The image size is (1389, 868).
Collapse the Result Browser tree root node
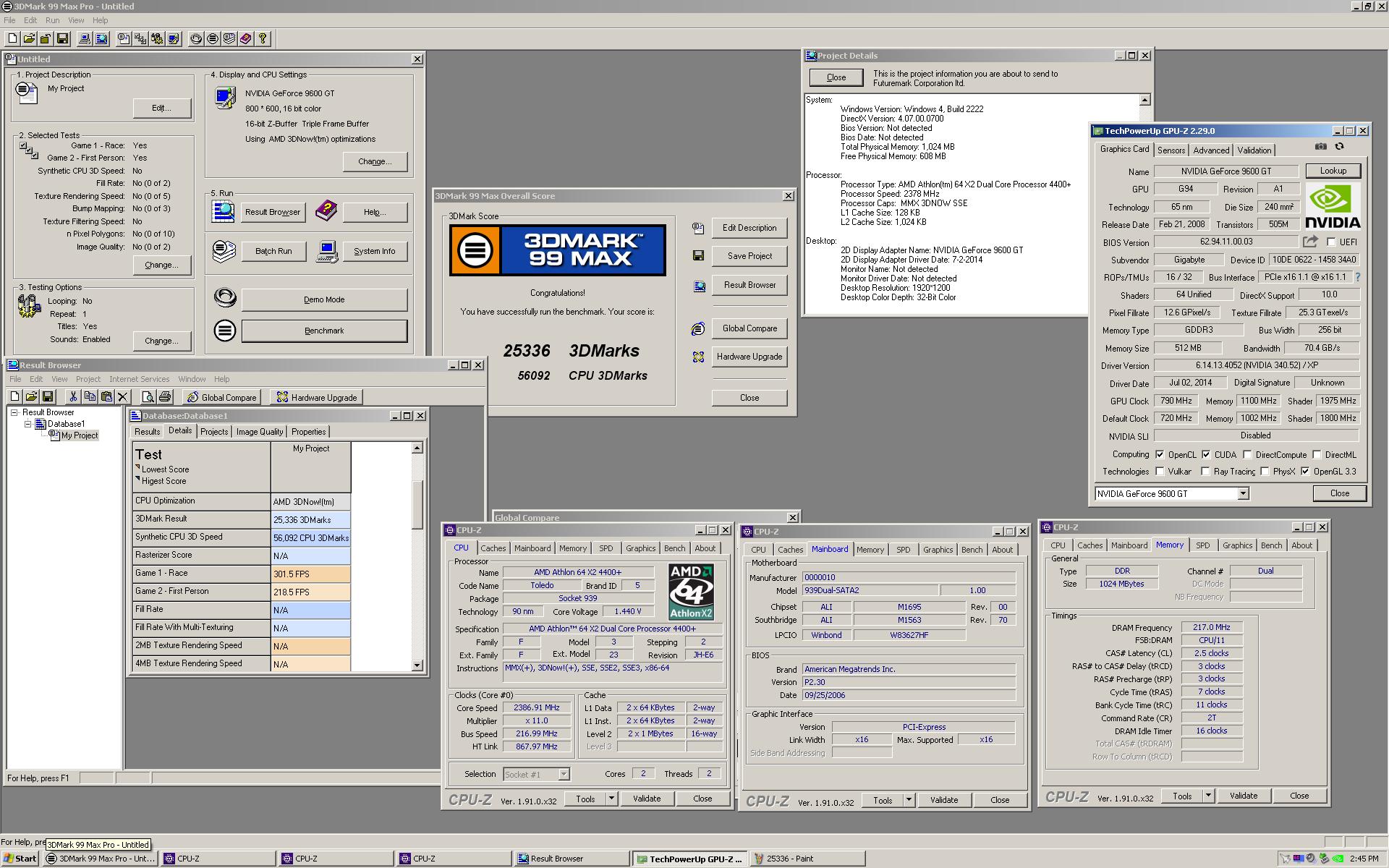(14, 412)
